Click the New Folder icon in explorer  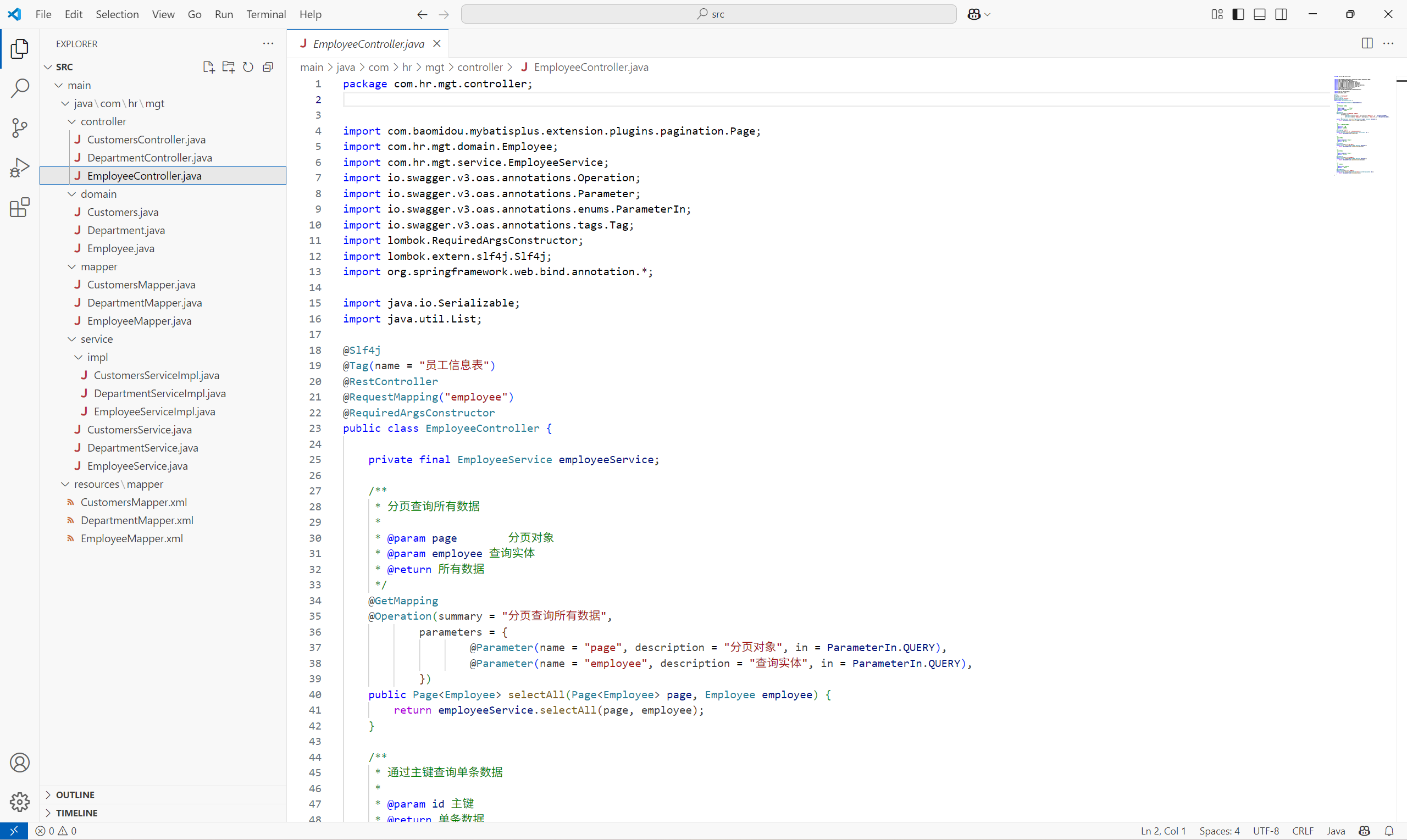tap(228, 67)
